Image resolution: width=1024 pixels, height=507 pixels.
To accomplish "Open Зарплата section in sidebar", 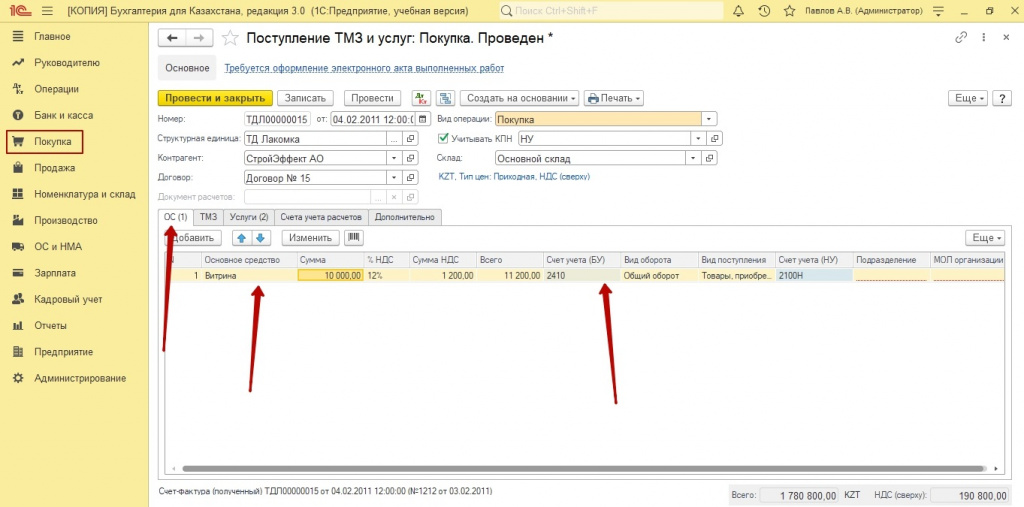I will tap(54, 272).
